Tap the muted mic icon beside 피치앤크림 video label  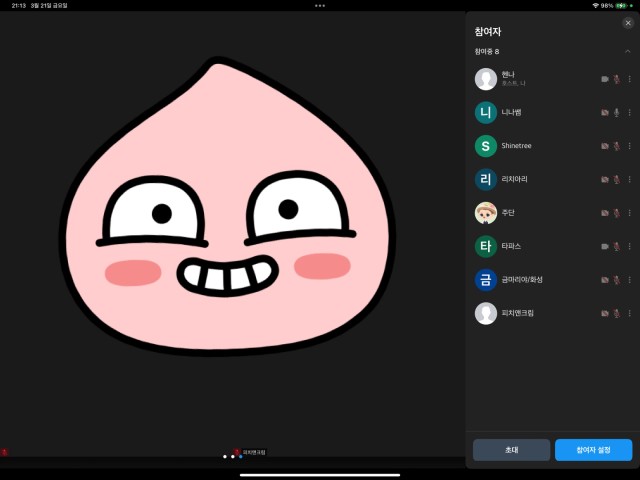(237, 452)
